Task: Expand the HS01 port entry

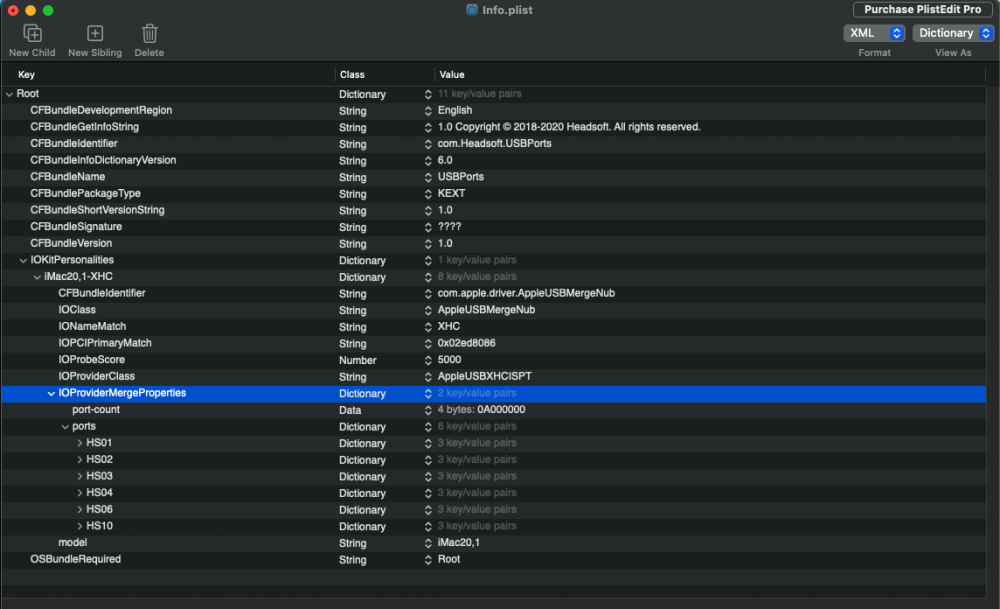Action: coord(80,443)
